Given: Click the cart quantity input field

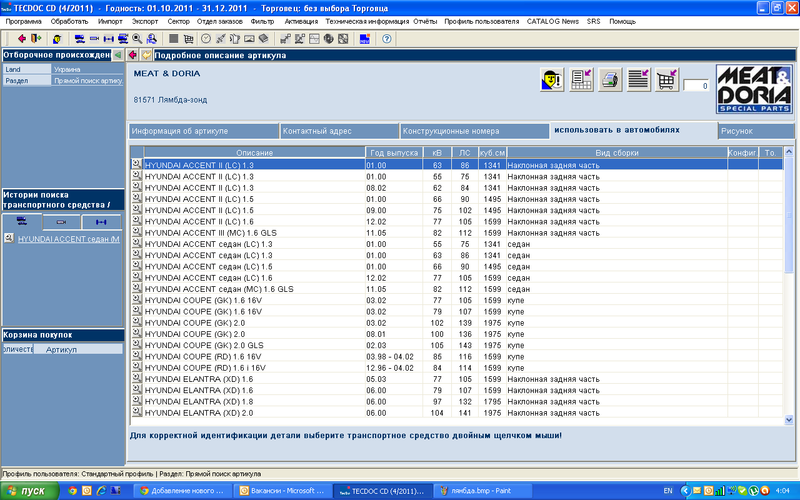Looking at the screenshot, I should (696, 87).
